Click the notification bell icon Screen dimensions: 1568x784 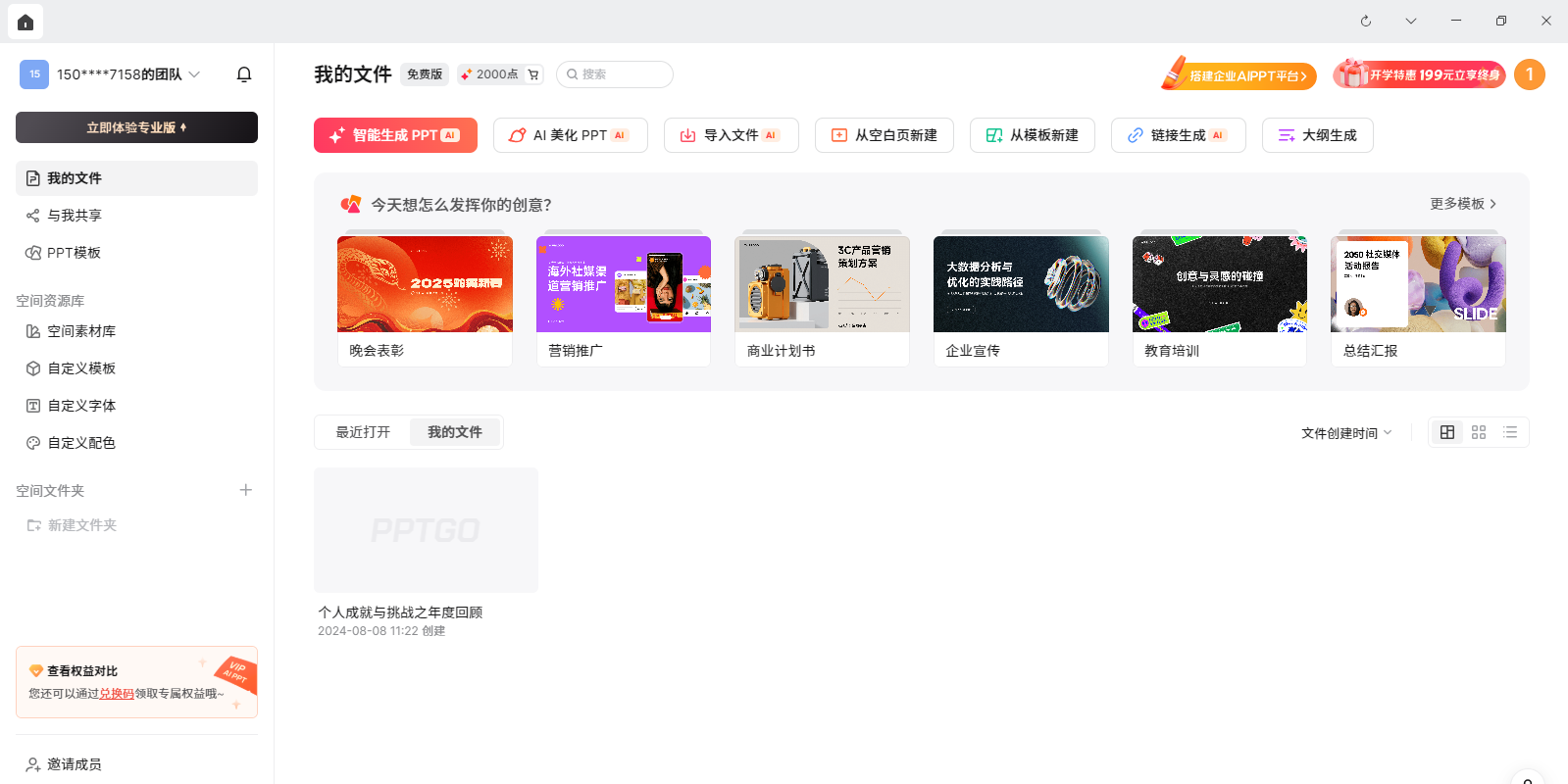tap(244, 74)
